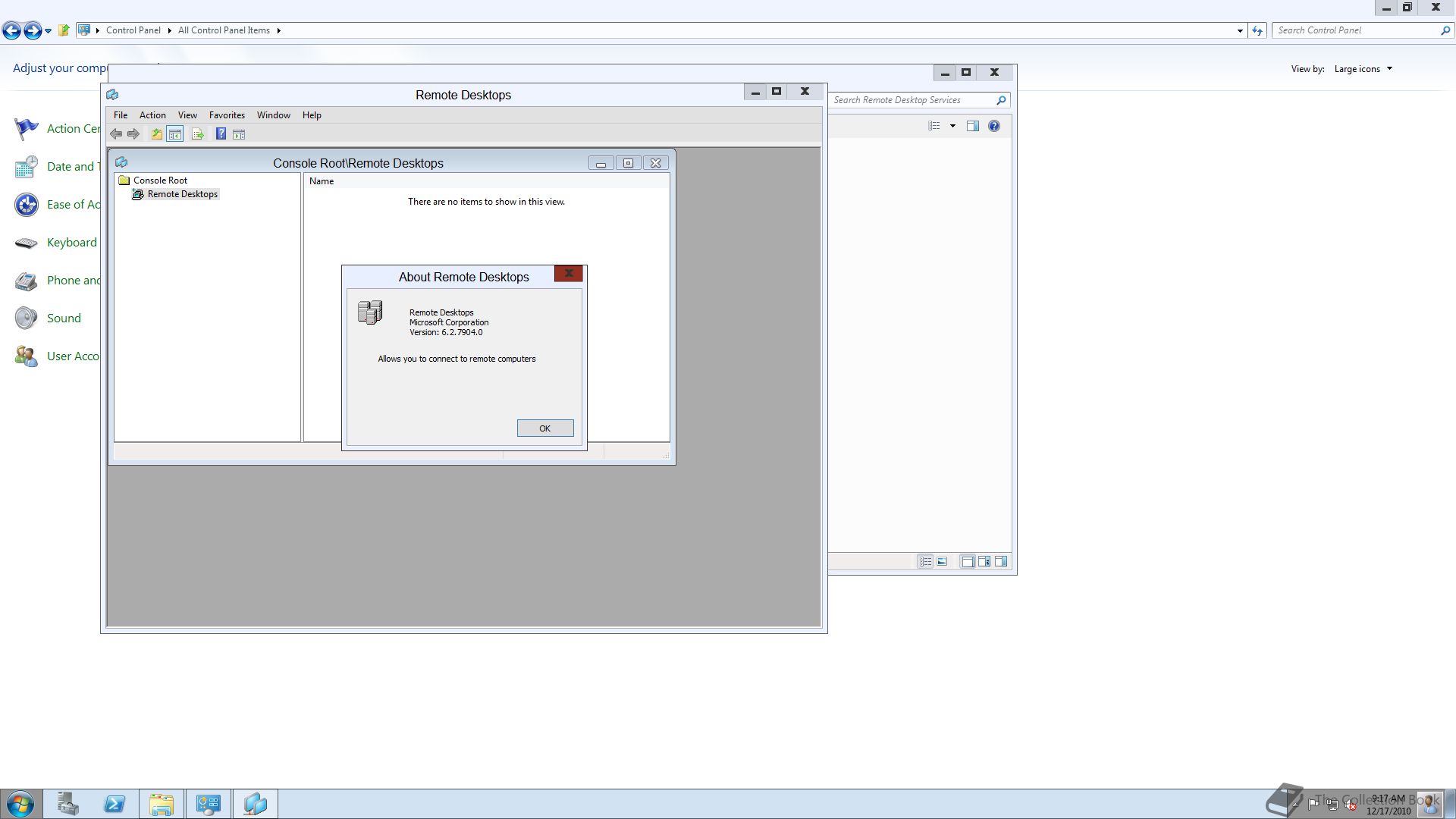
Task: Toggle Show/Hide Console Tree toolbar icon
Action: [x=175, y=134]
